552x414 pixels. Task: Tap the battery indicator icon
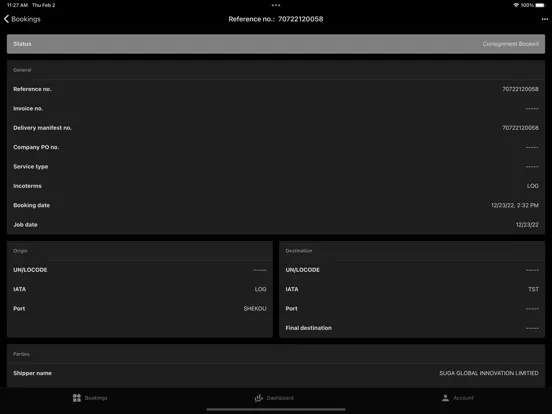(540, 5)
